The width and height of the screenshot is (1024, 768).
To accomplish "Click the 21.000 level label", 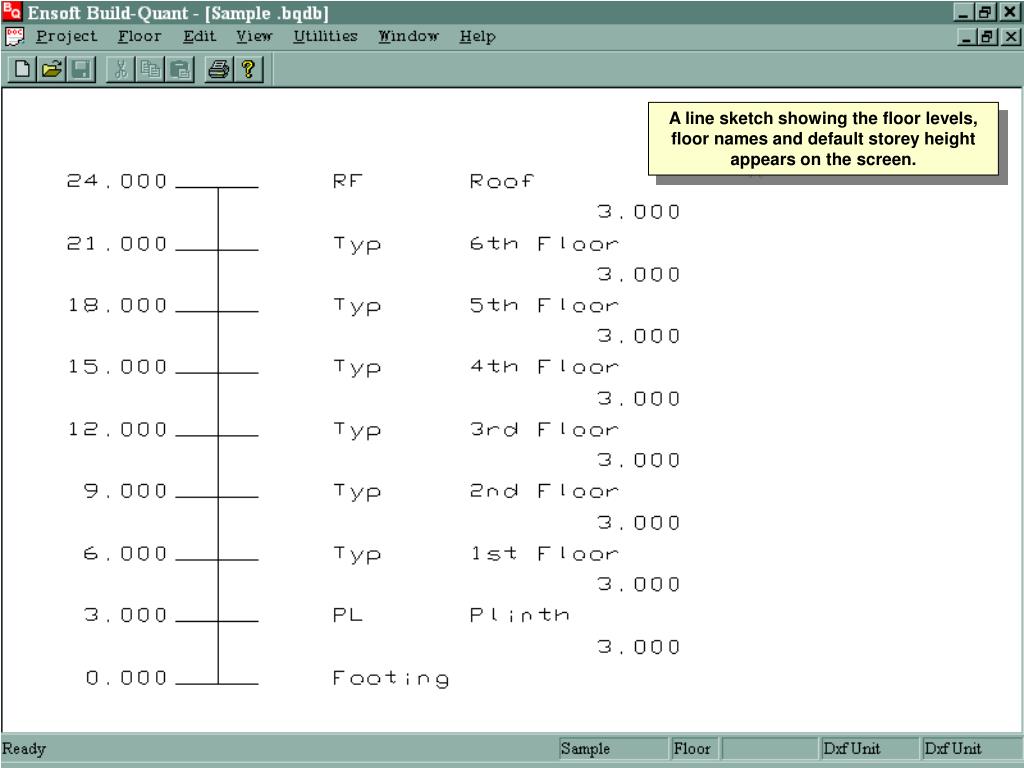I will click(117, 244).
